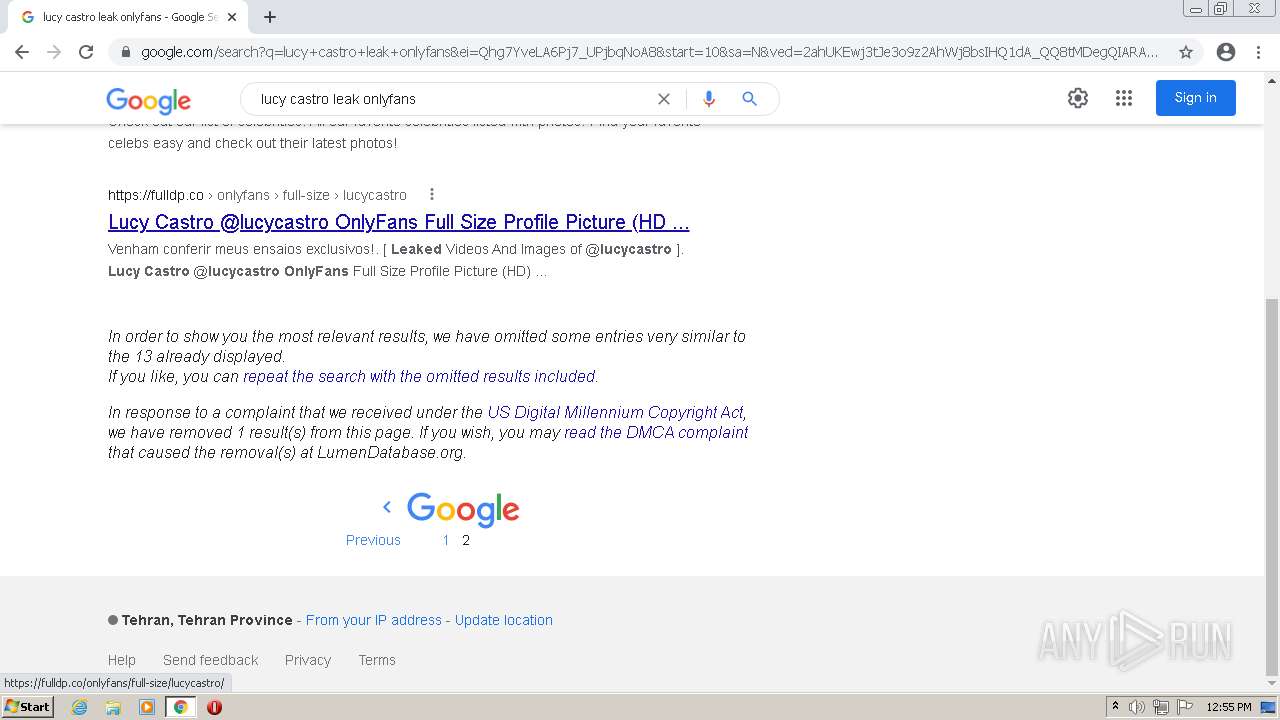Click the lock icon in the address bar
The image size is (1280, 720).
tap(125, 52)
